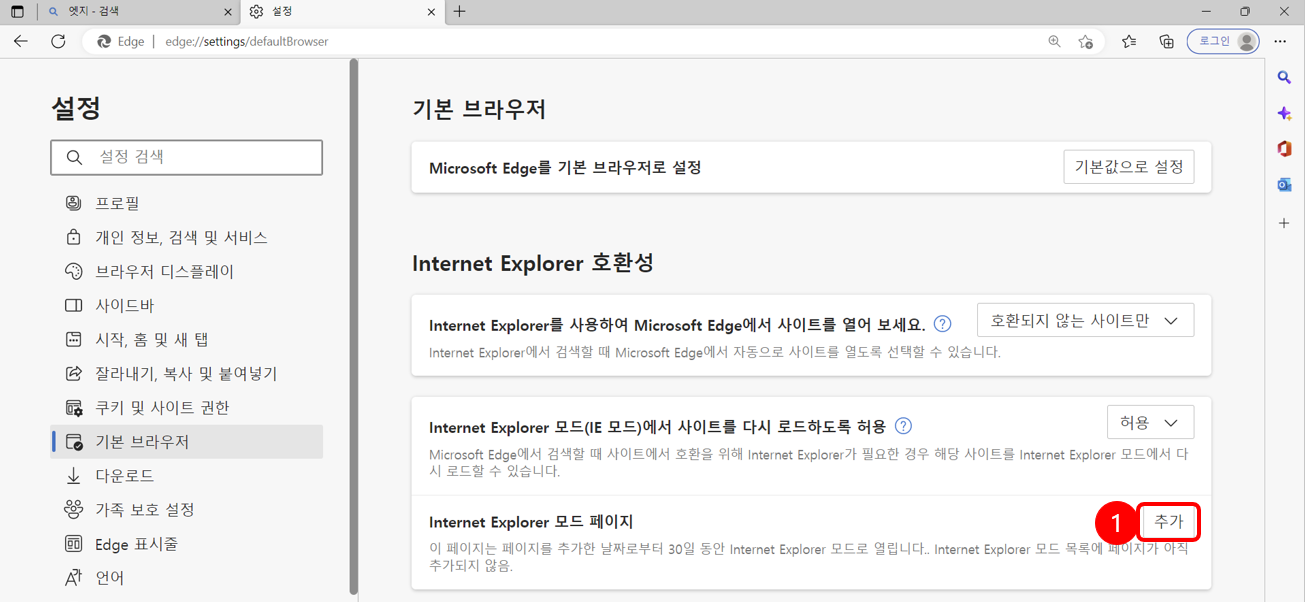Open 다운로드 settings

(187, 475)
